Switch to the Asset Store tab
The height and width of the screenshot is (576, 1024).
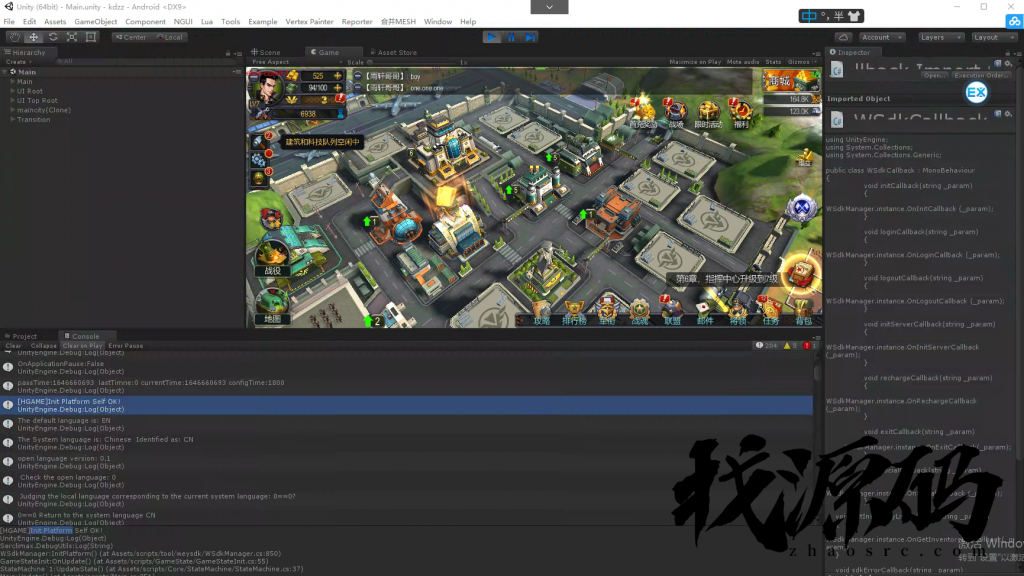(393, 52)
